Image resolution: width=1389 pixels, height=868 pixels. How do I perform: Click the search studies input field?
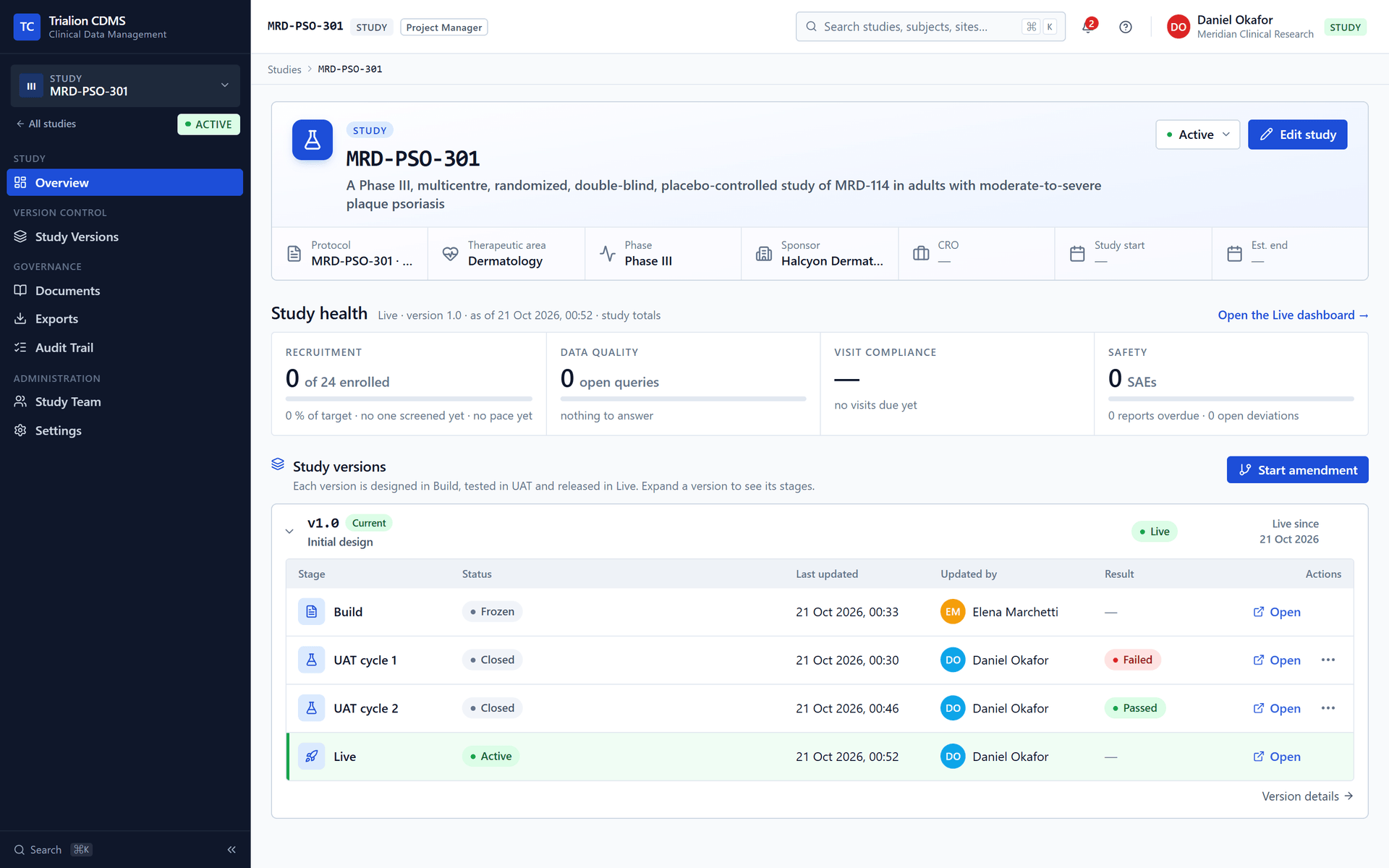(930, 27)
